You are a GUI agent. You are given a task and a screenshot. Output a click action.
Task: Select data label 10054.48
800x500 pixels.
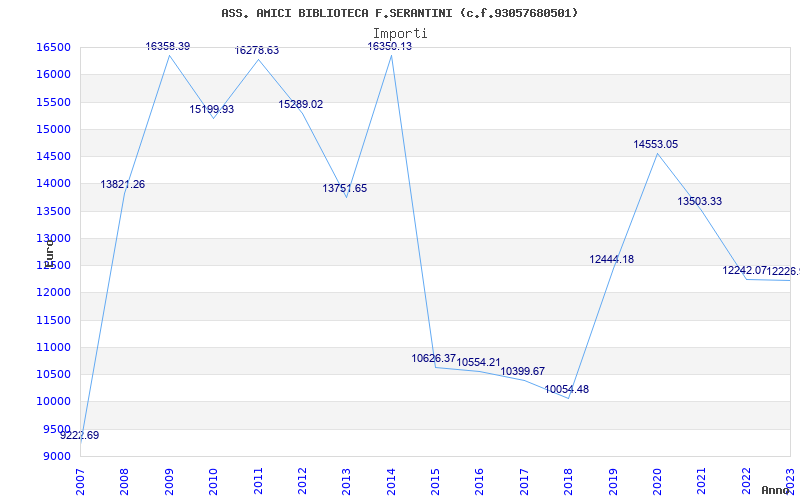(566, 390)
